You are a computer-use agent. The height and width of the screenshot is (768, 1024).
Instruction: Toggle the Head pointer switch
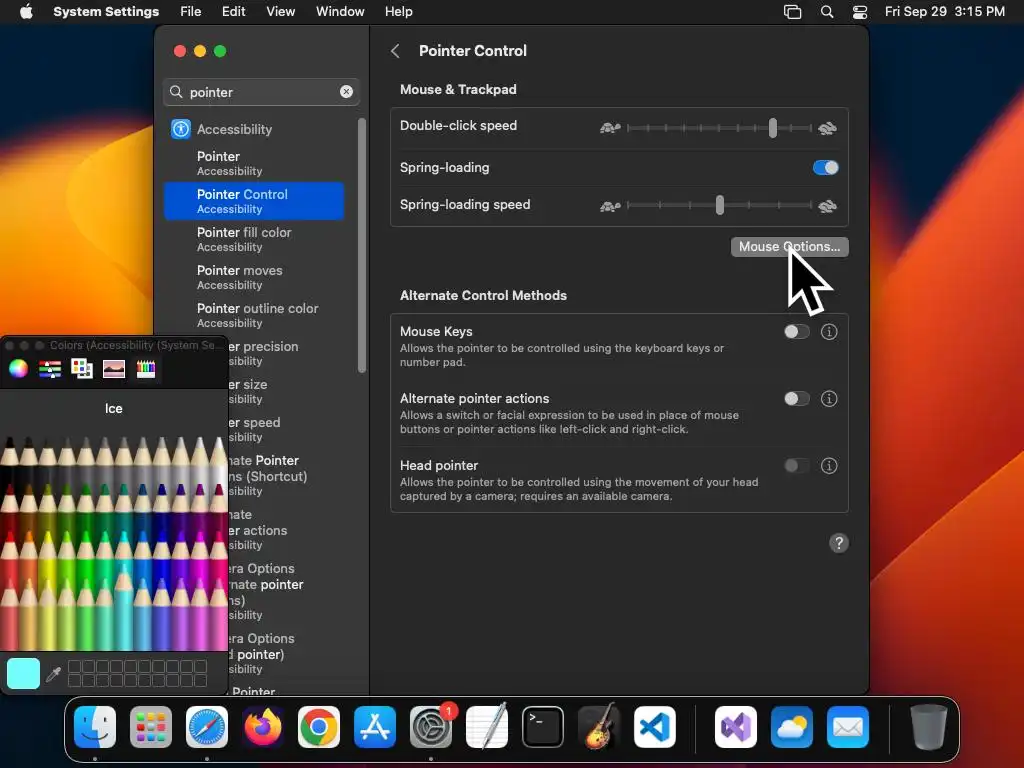[x=797, y=466]
